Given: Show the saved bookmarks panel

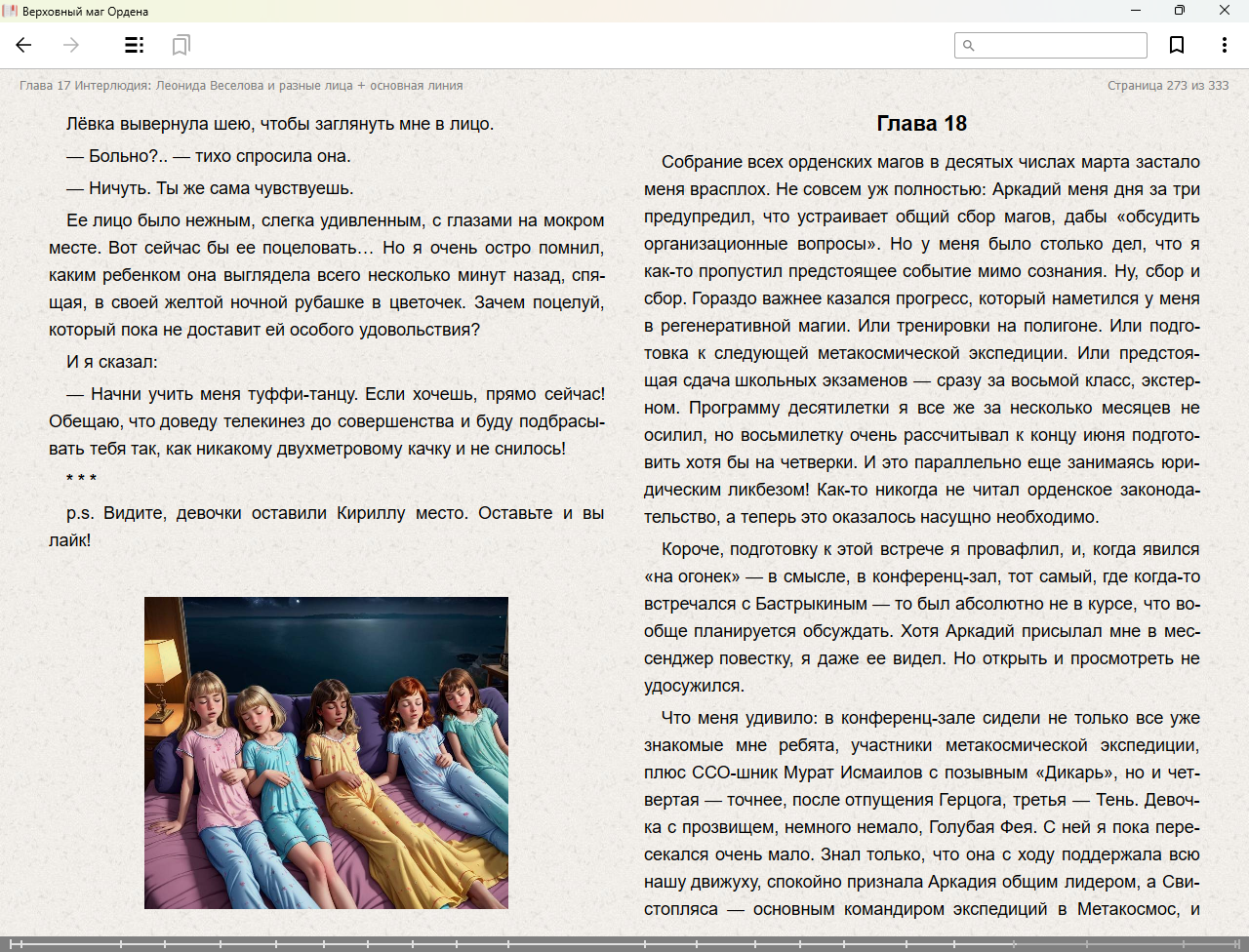Looking at the screenshot, I should pyautogui.click(x=181, y=45).
